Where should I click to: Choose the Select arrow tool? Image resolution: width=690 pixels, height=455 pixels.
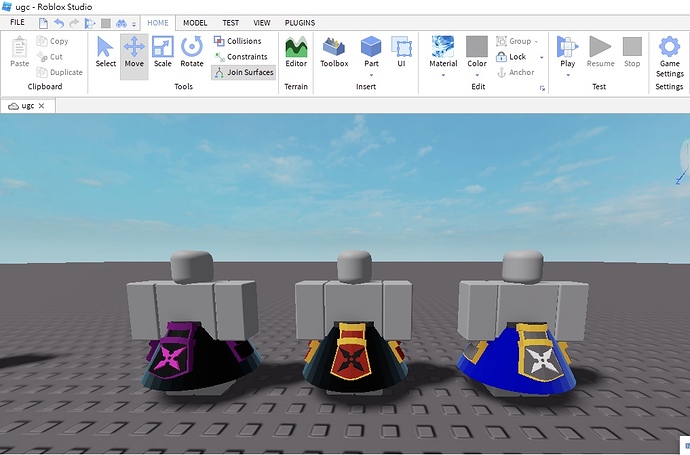tap(106, 52)
